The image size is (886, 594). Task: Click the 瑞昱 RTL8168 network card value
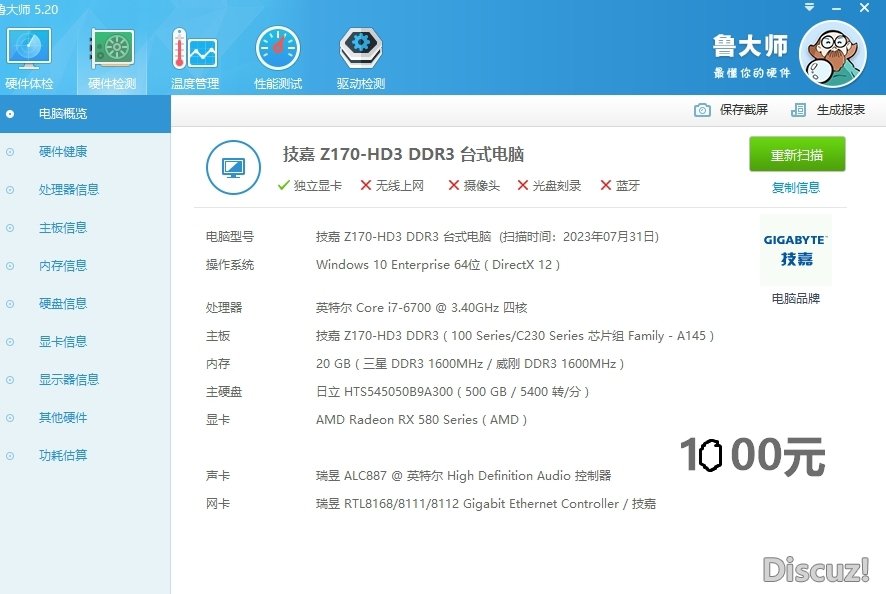[x=486, y=504]
